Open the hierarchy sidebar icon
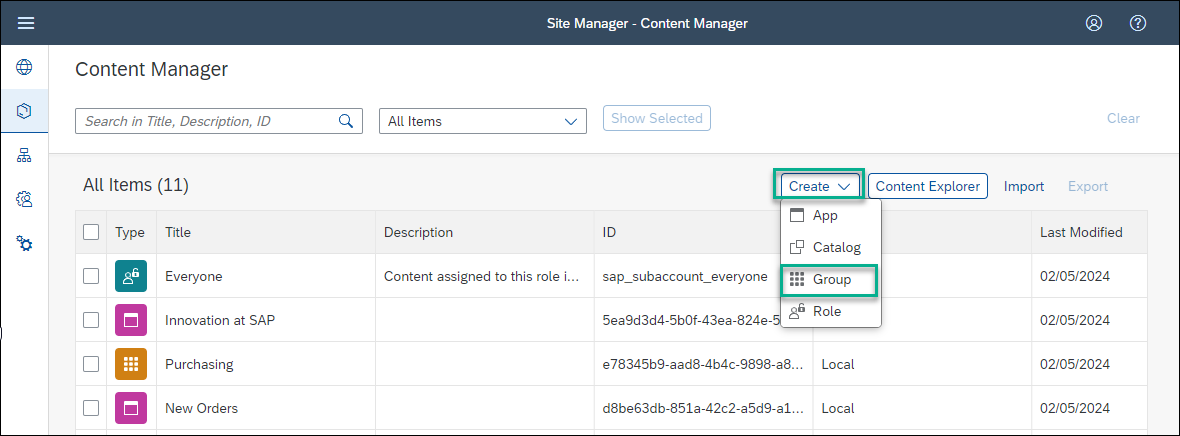 pos(25,155)
